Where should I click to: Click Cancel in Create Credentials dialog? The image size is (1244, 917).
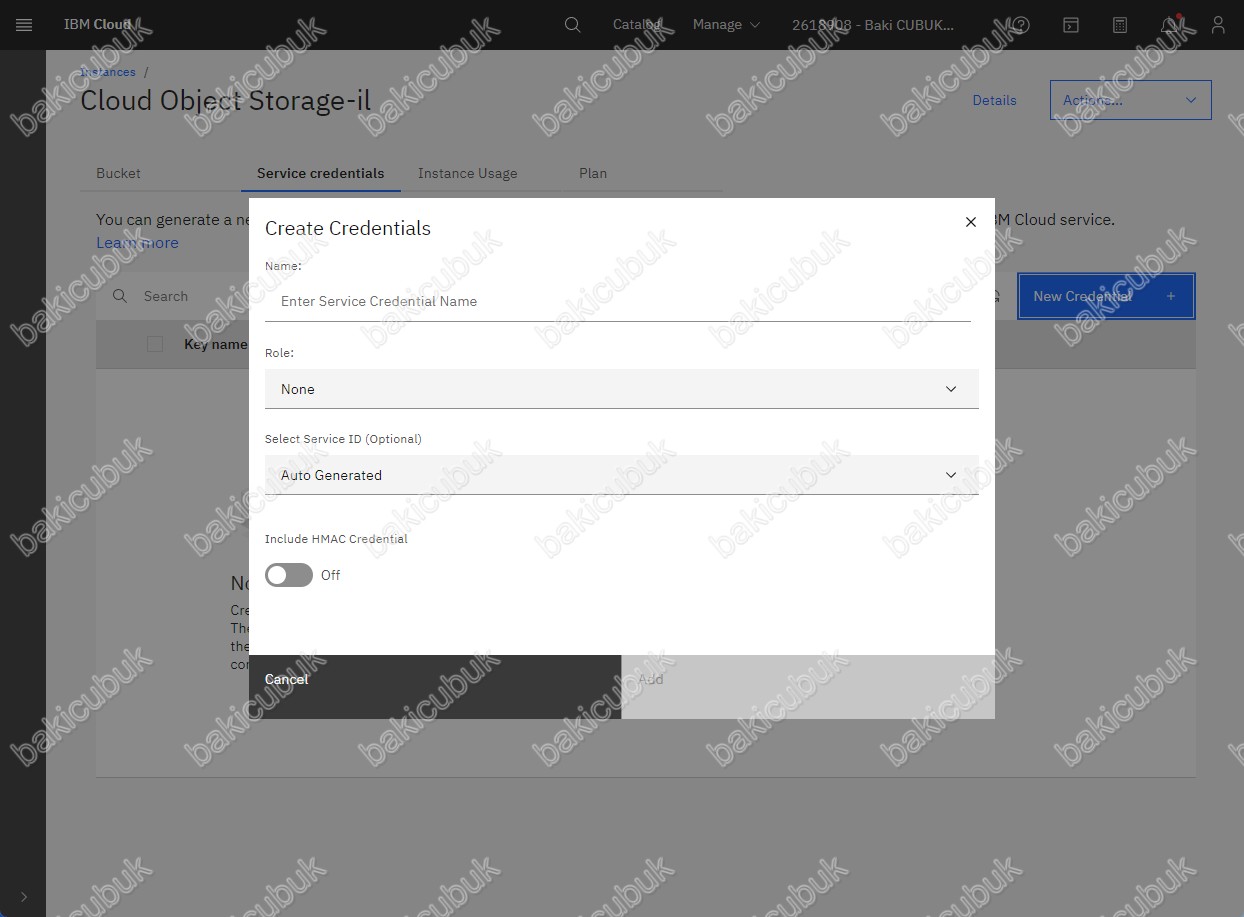[x=435, y=686]
